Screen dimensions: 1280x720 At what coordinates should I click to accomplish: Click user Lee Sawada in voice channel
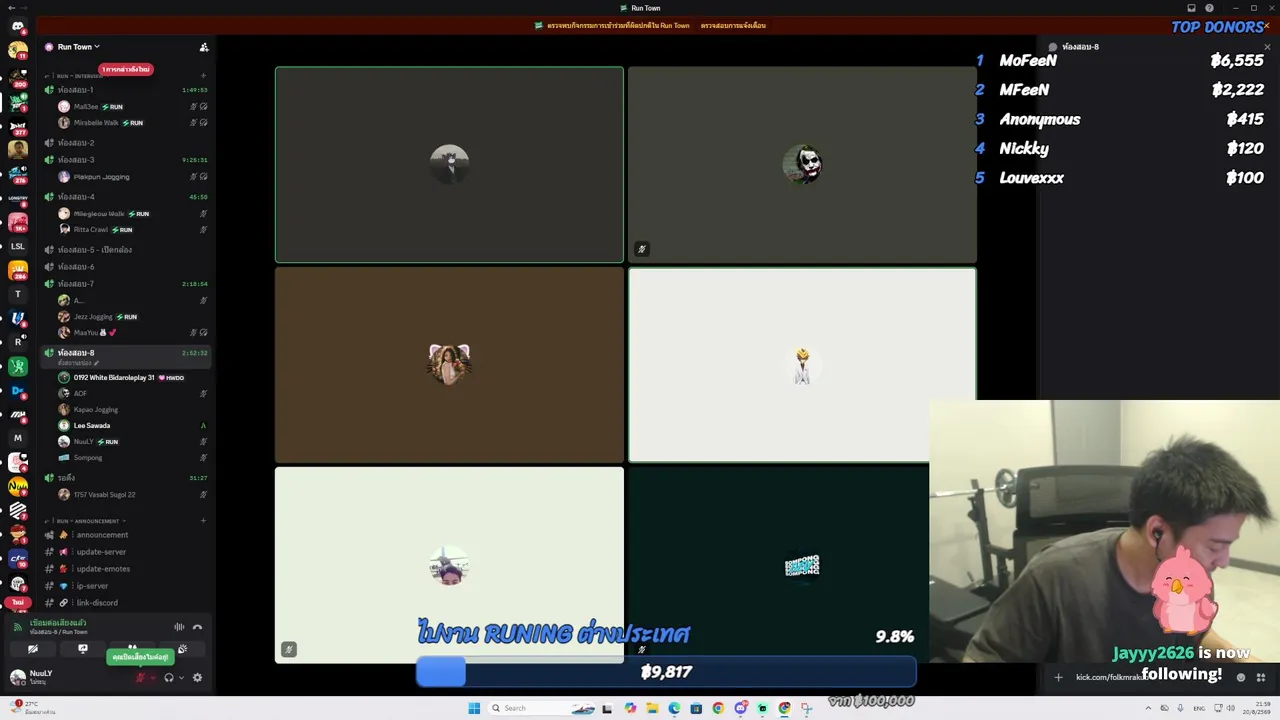click(133, 426)
